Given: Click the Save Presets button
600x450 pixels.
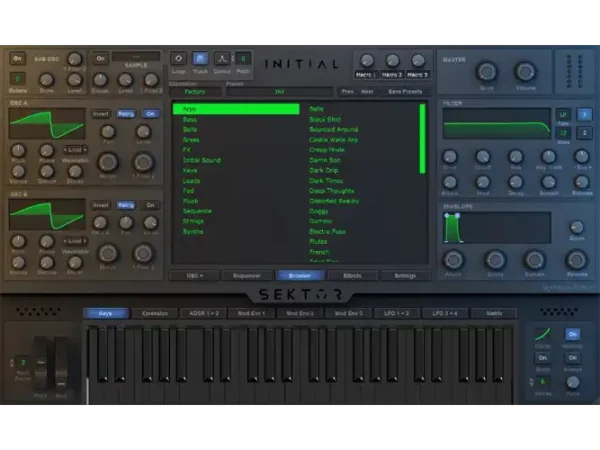Looking at the screenshot, I should pos(405,92).
